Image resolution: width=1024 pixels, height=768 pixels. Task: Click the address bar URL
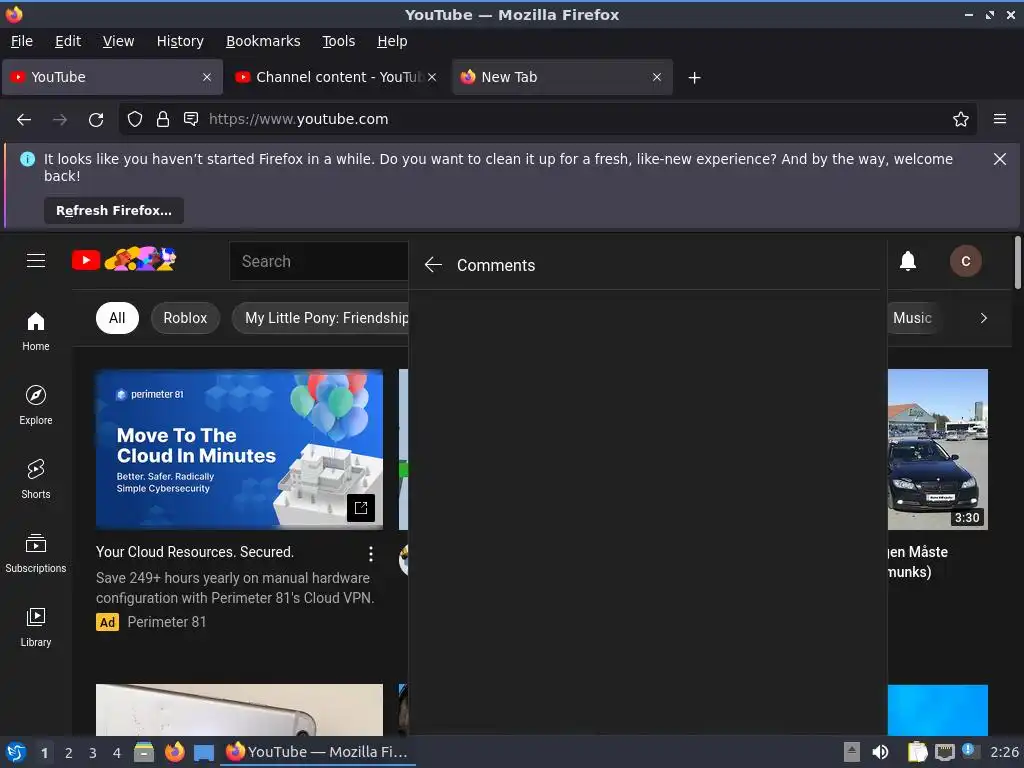[x=298, y=119]
